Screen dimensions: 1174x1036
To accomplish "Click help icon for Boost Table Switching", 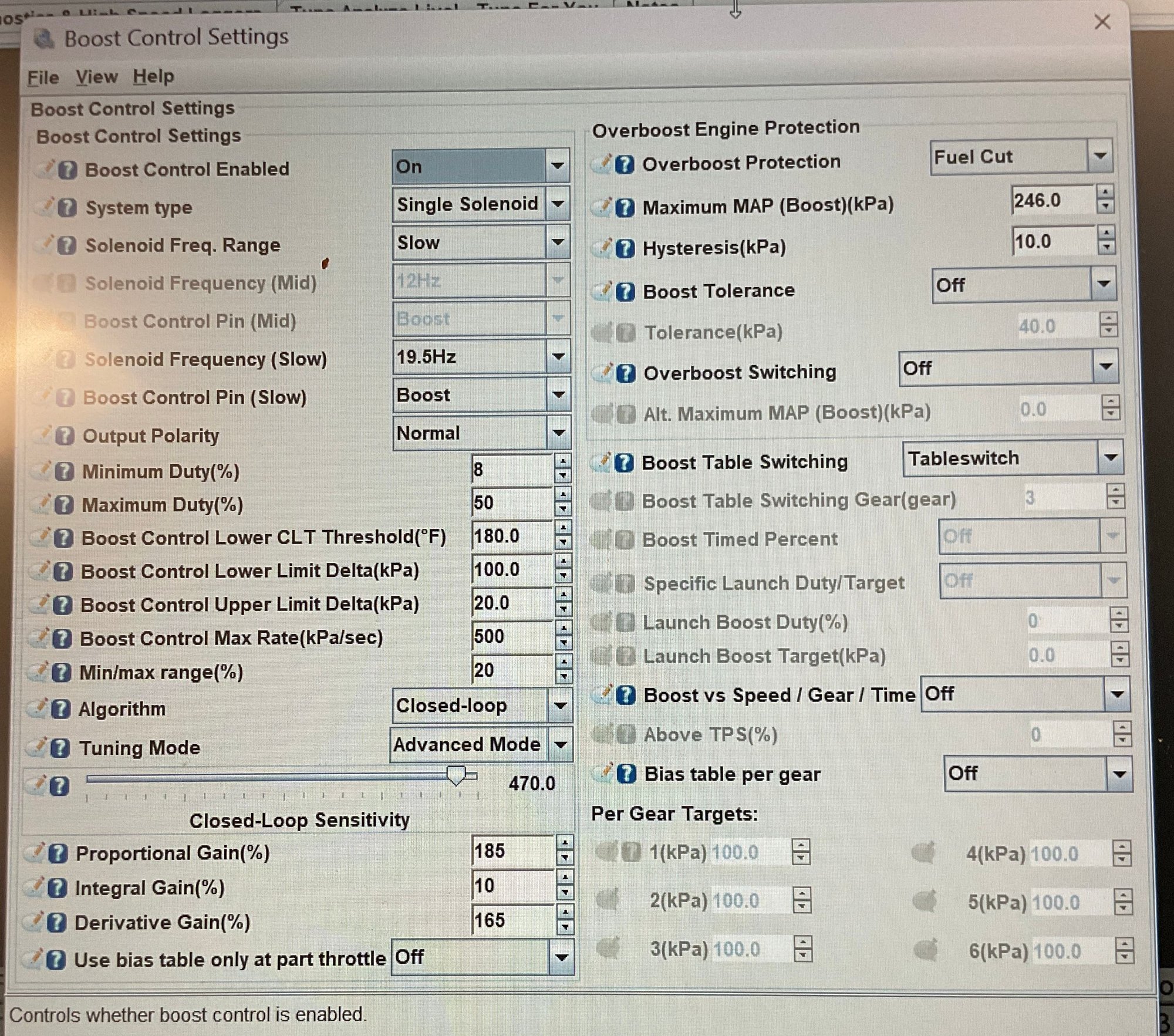I will point(624,463).
